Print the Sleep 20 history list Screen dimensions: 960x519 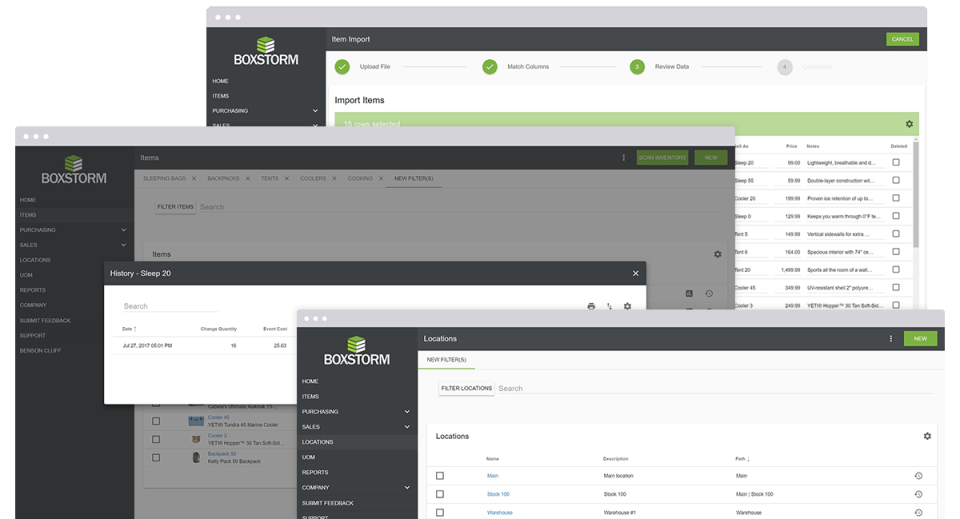click(591, 306)
